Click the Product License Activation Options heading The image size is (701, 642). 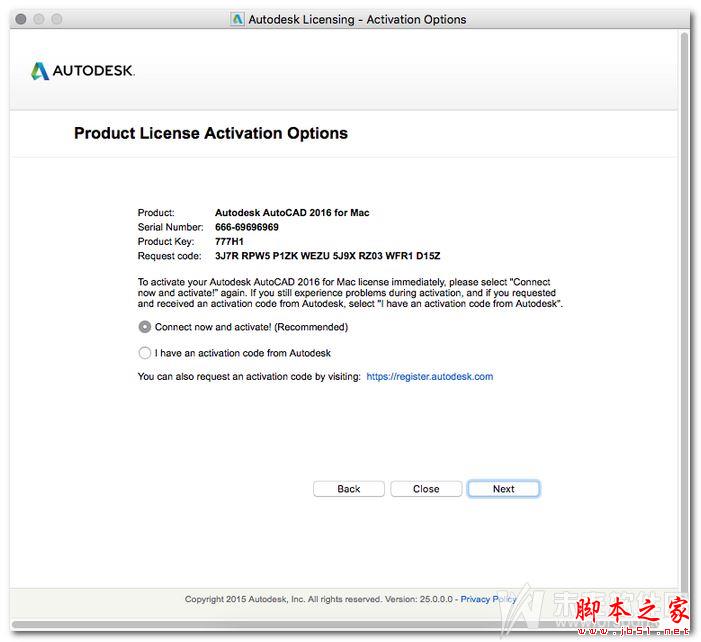[x=211, y=133]
